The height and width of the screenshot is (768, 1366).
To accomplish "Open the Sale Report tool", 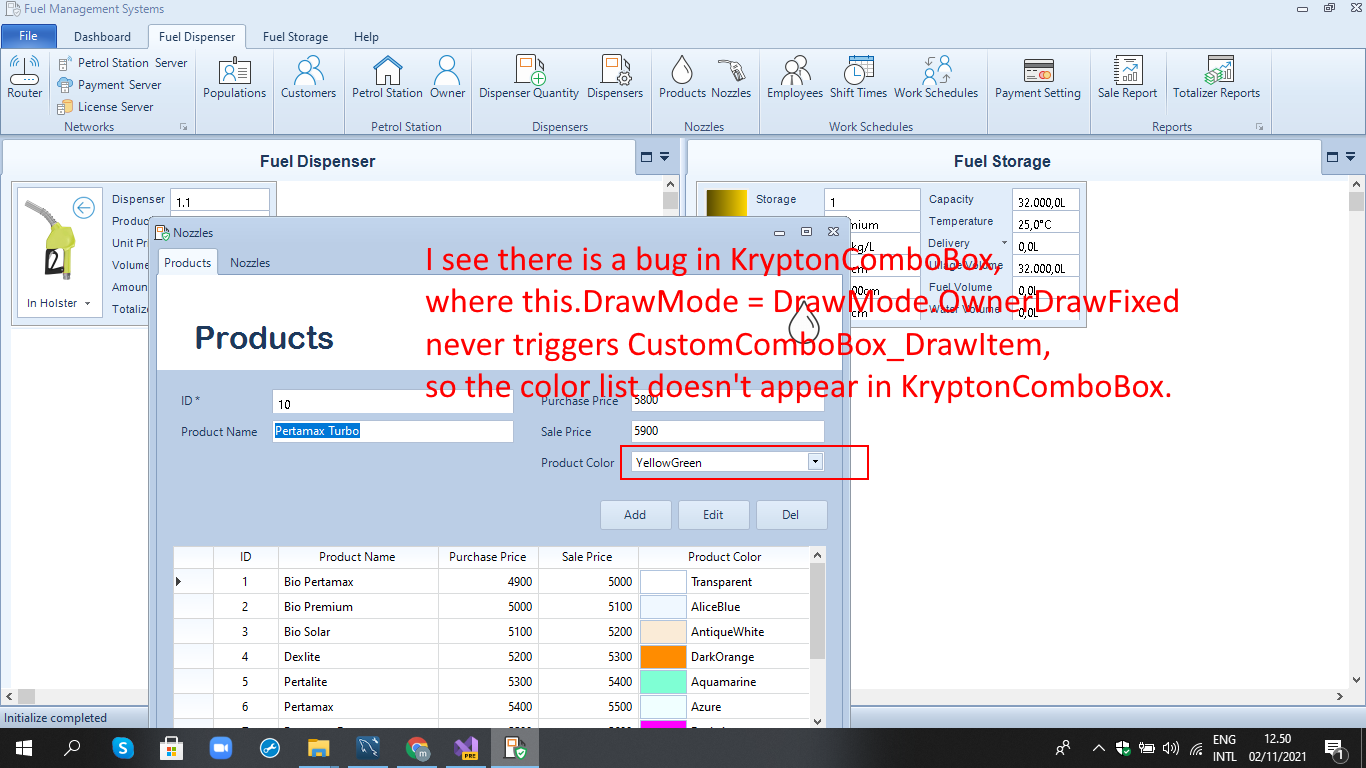I will [x=1127, y=78].
